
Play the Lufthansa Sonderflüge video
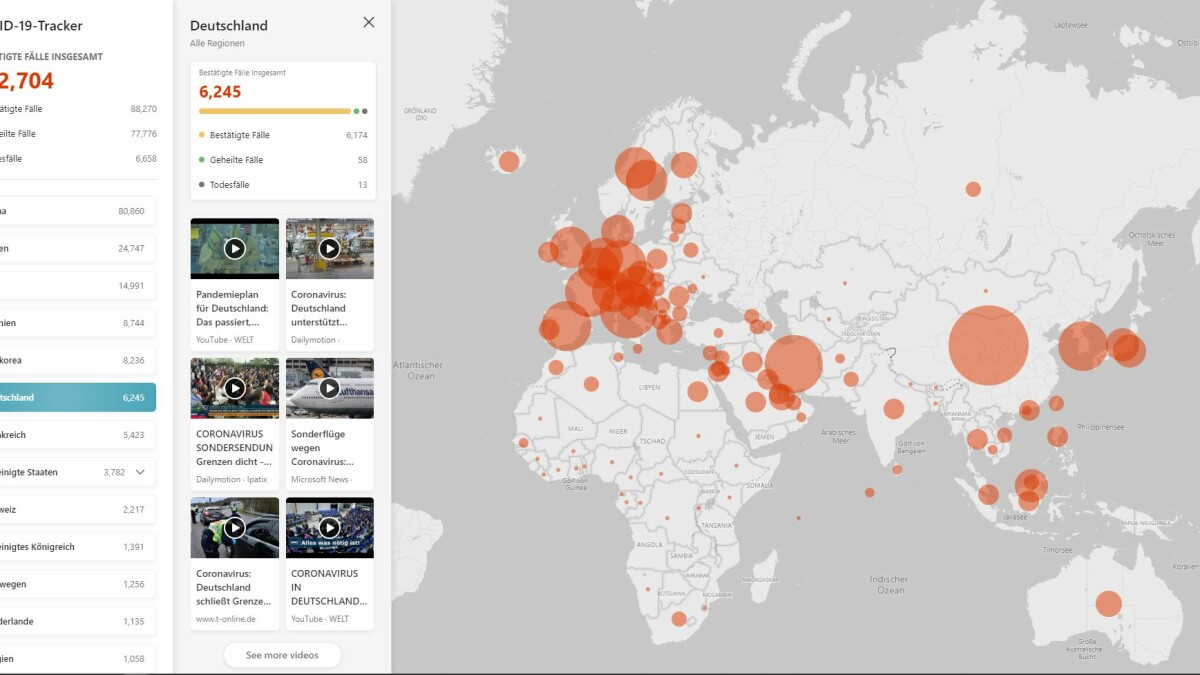[329, 388]
